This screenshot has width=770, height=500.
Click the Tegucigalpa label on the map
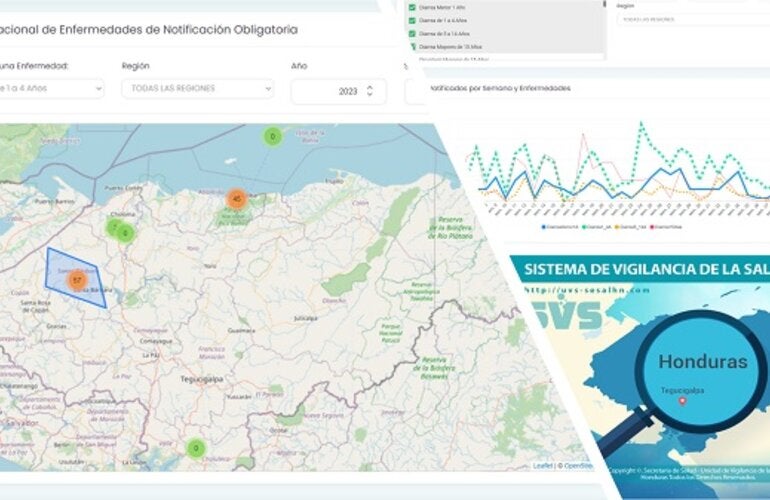pyautogui.click(x=202, y=379)
